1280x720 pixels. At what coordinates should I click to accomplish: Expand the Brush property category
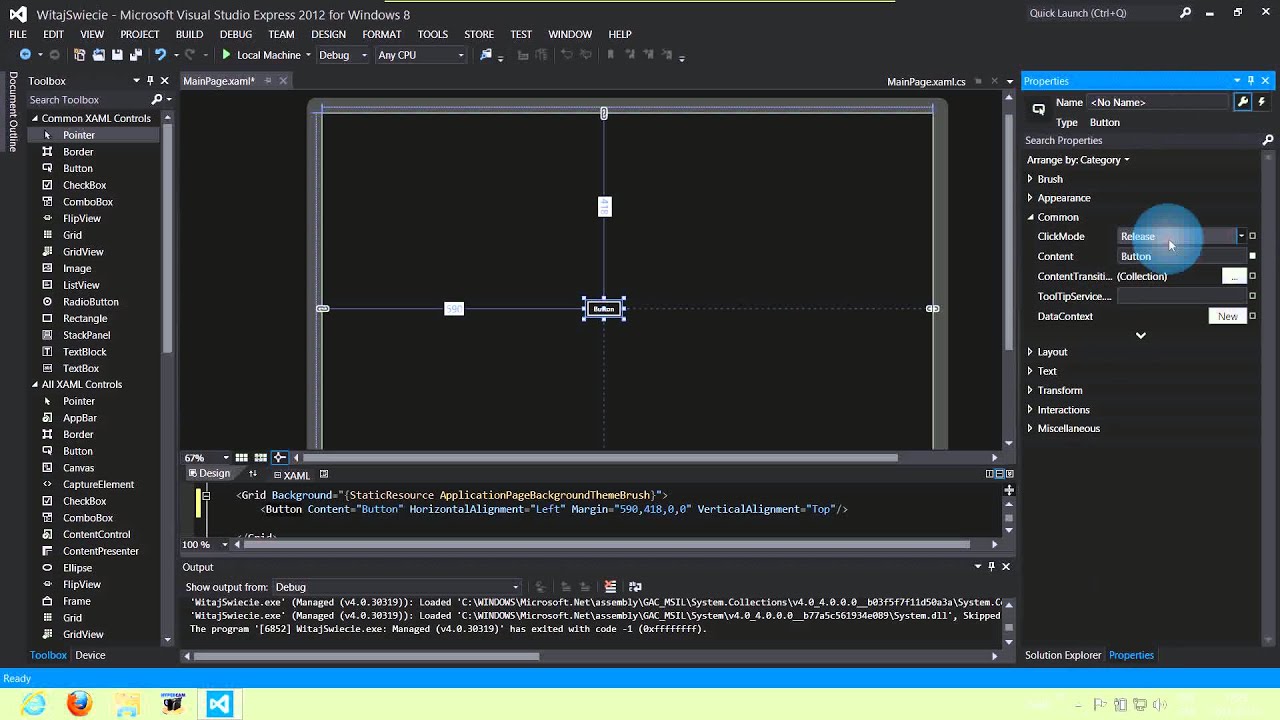1030,179
